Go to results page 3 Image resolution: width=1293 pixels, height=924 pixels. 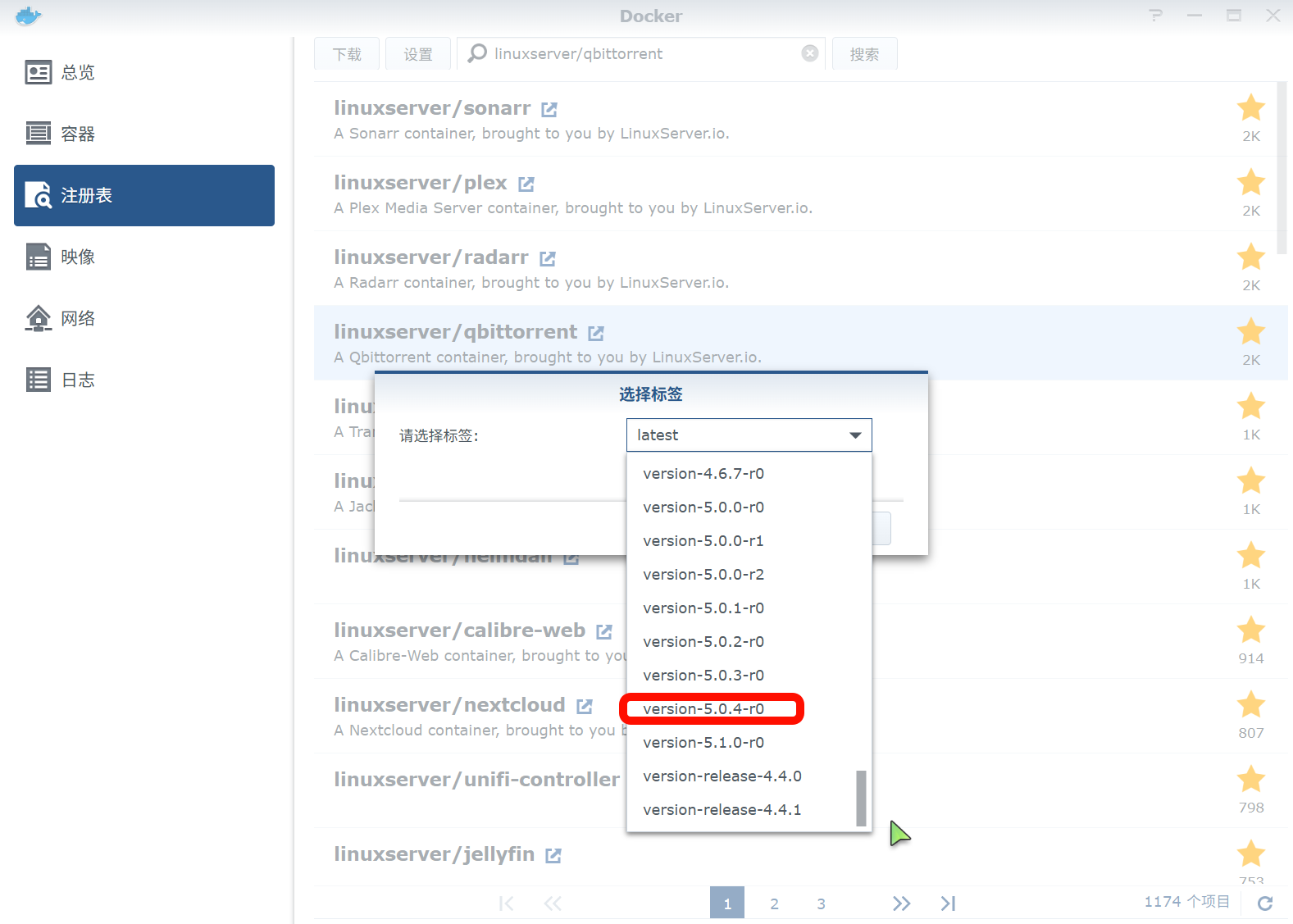tap(821, 904)
